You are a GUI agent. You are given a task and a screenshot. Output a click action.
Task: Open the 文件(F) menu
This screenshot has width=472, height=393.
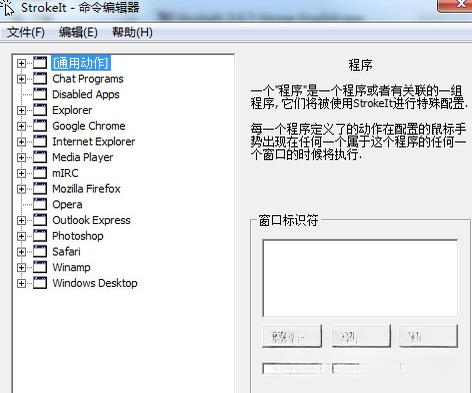[26, 32]
